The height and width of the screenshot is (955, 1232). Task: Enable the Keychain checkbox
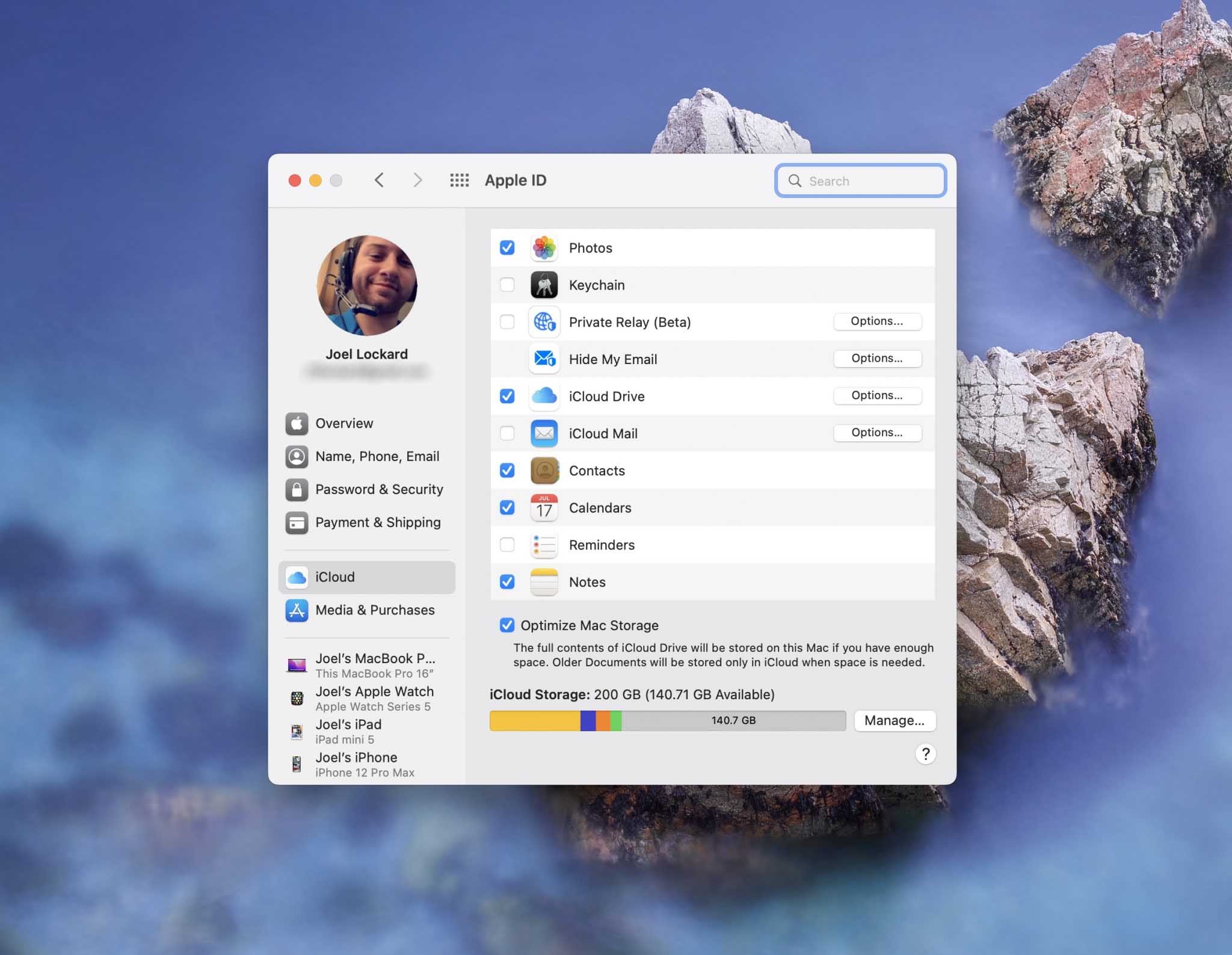[x=507, y=285]
